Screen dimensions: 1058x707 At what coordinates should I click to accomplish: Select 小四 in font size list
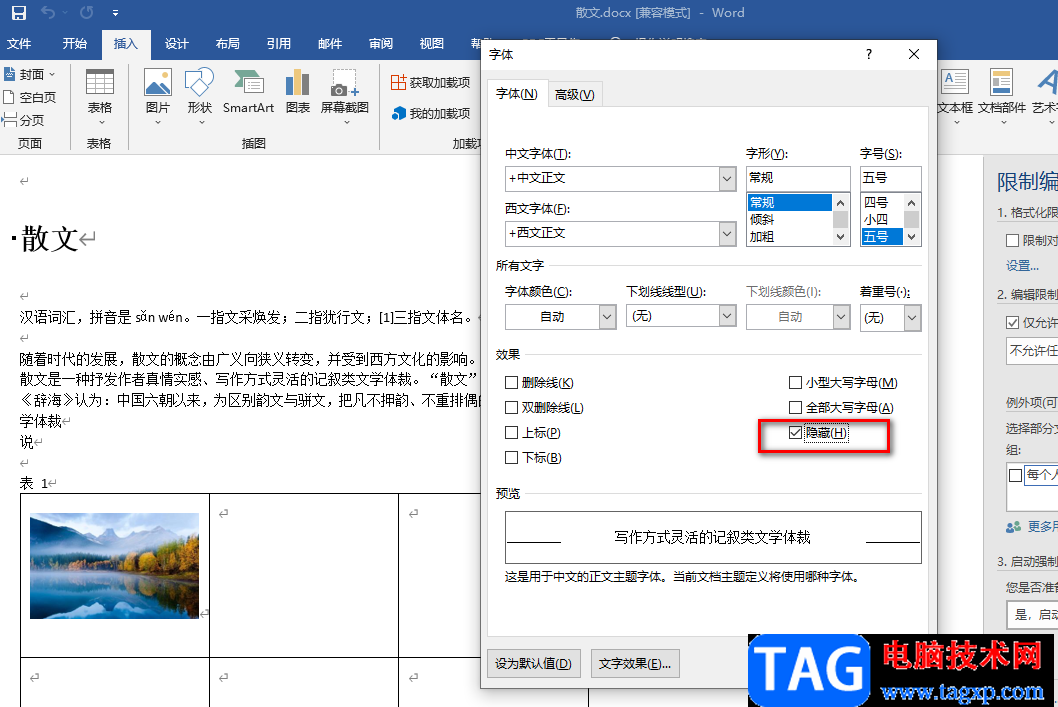click(881, 219)
